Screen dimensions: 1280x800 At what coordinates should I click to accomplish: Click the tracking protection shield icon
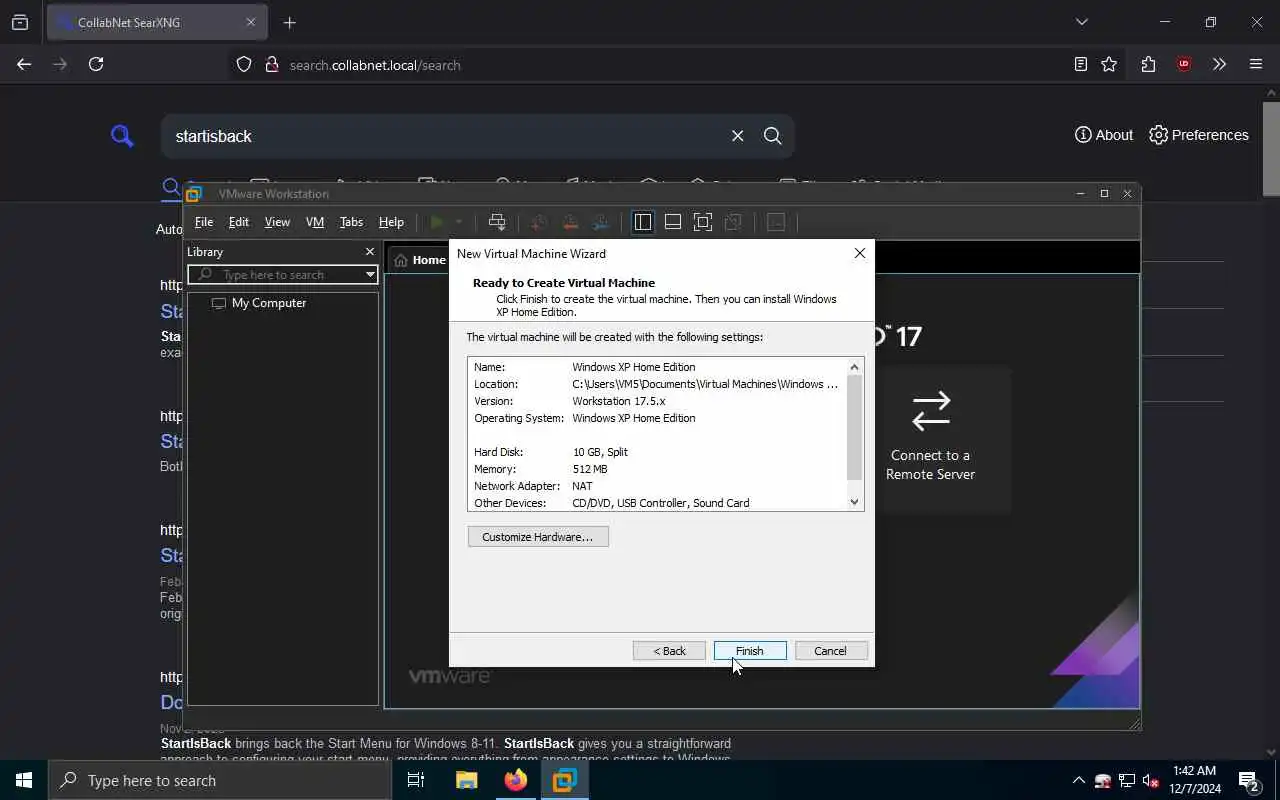click(x=244, y=65)
